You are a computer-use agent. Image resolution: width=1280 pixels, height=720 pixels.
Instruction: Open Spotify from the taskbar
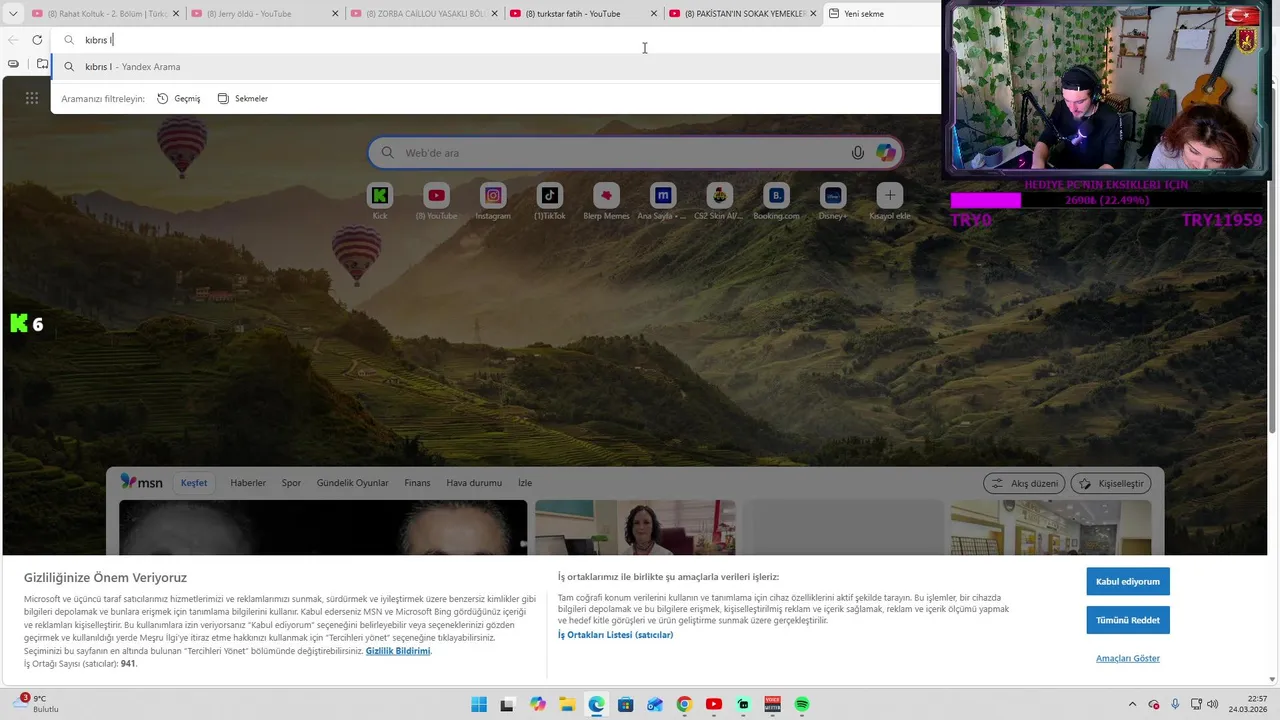click(x=802, y=704)
